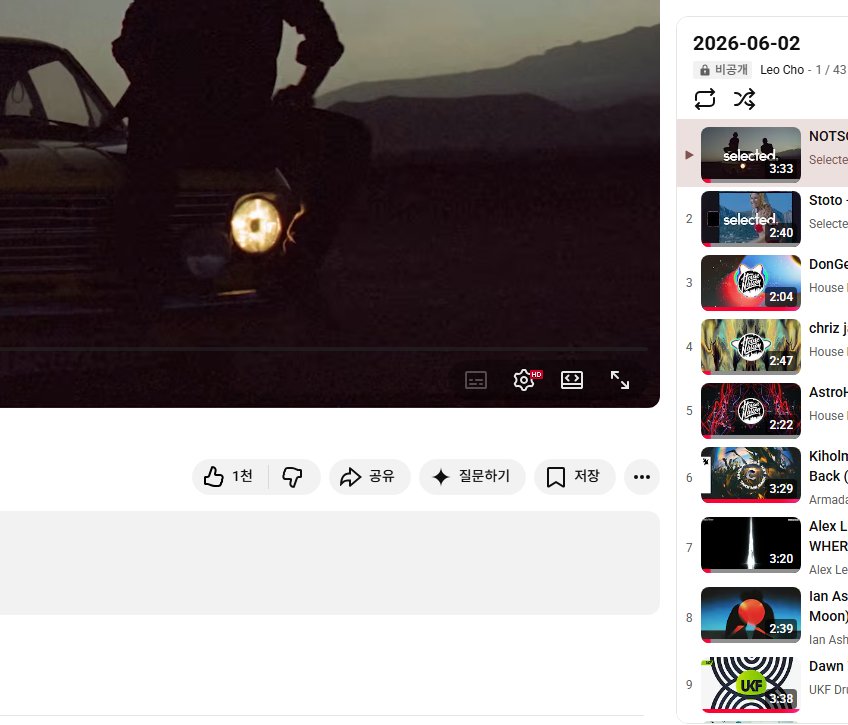The width and height of the screenshot is (848, 725).
Task: Share the video via 공유 button
Action: point(369,477)
